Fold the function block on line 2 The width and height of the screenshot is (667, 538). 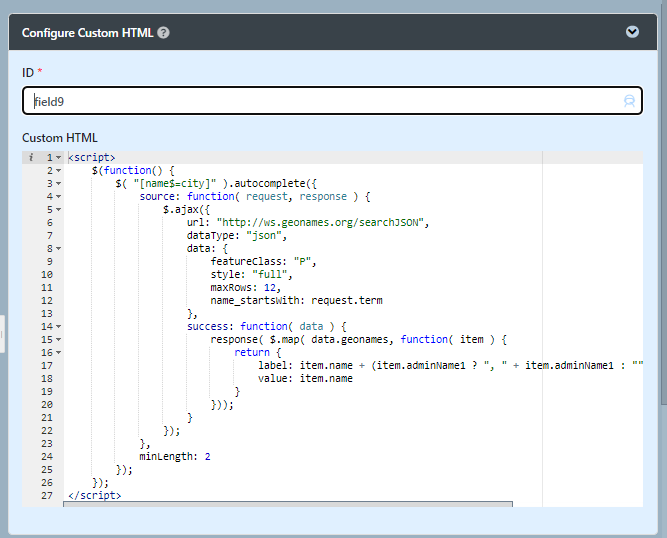point(59,171)
